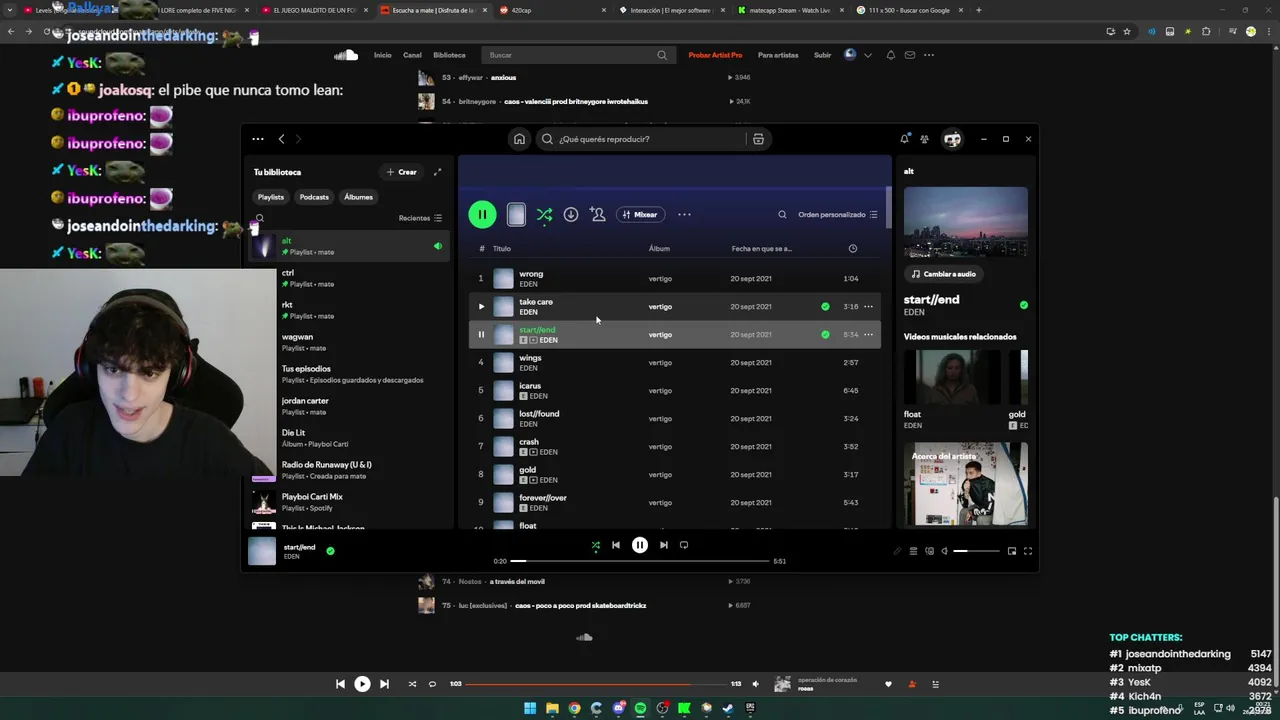Open more options for take care track
The height and width of the screenshot is (720, 1280).
pos(868,306)
